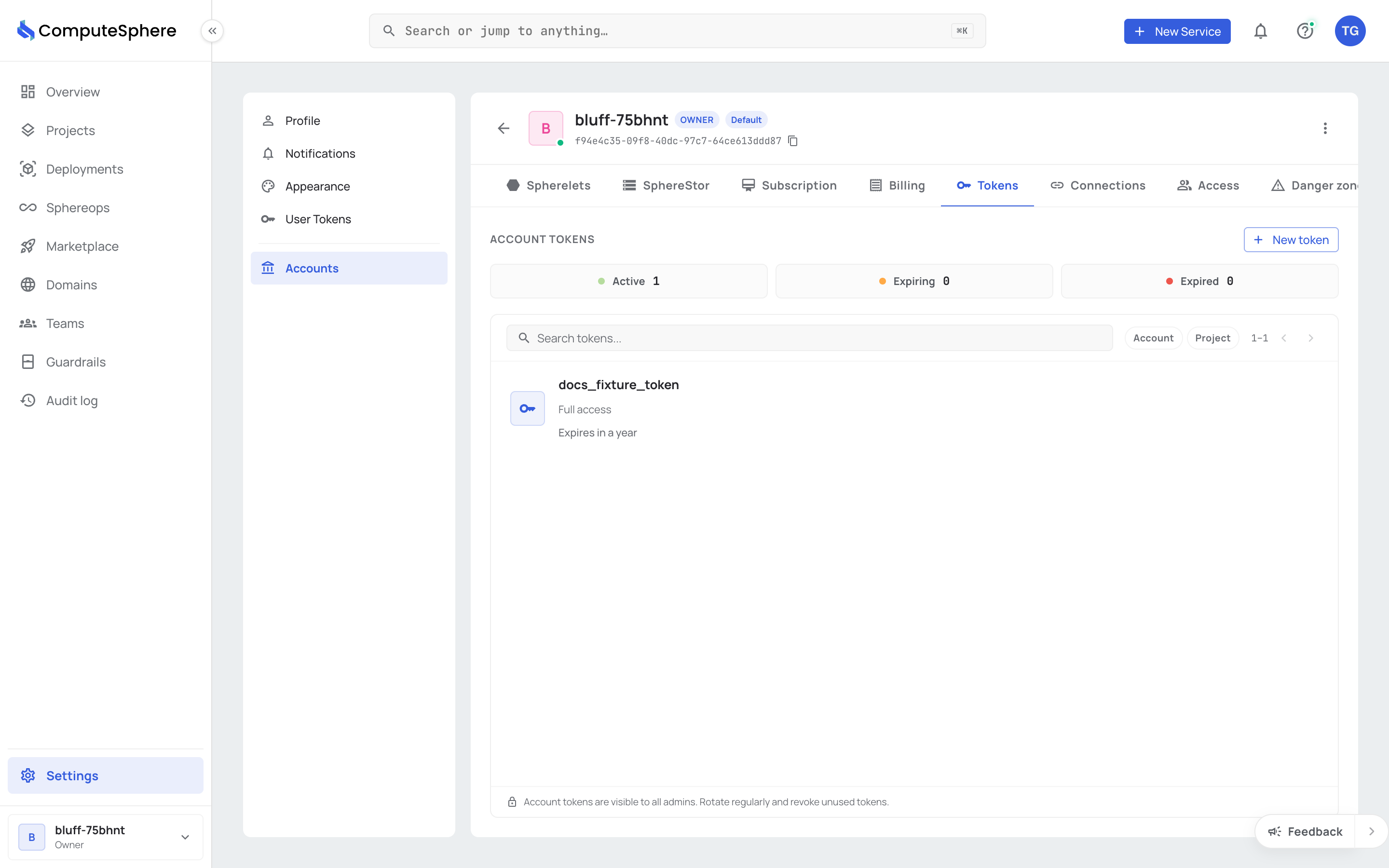Focus the Search tokens field
Viewport: 1389px width, 868px height.
pos(809,338)
